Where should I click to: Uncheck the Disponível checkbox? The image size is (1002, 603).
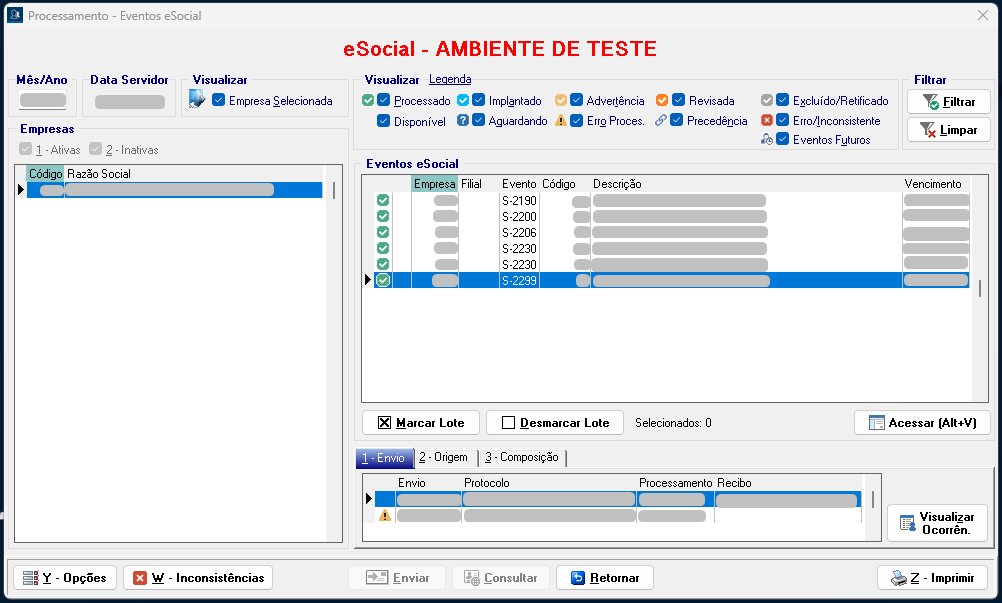click(384, 121)
